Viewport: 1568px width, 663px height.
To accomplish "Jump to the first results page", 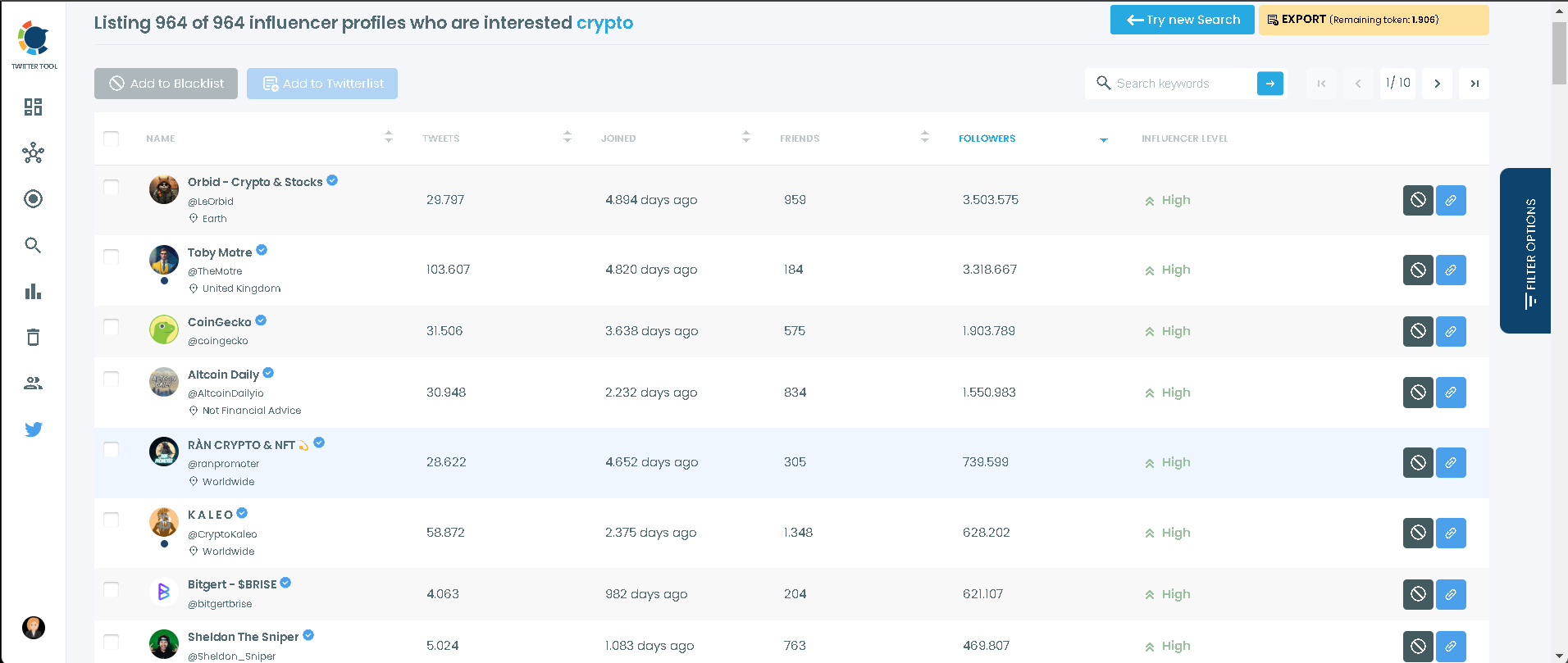I will pyautogui.click(x=1321, y=84).
